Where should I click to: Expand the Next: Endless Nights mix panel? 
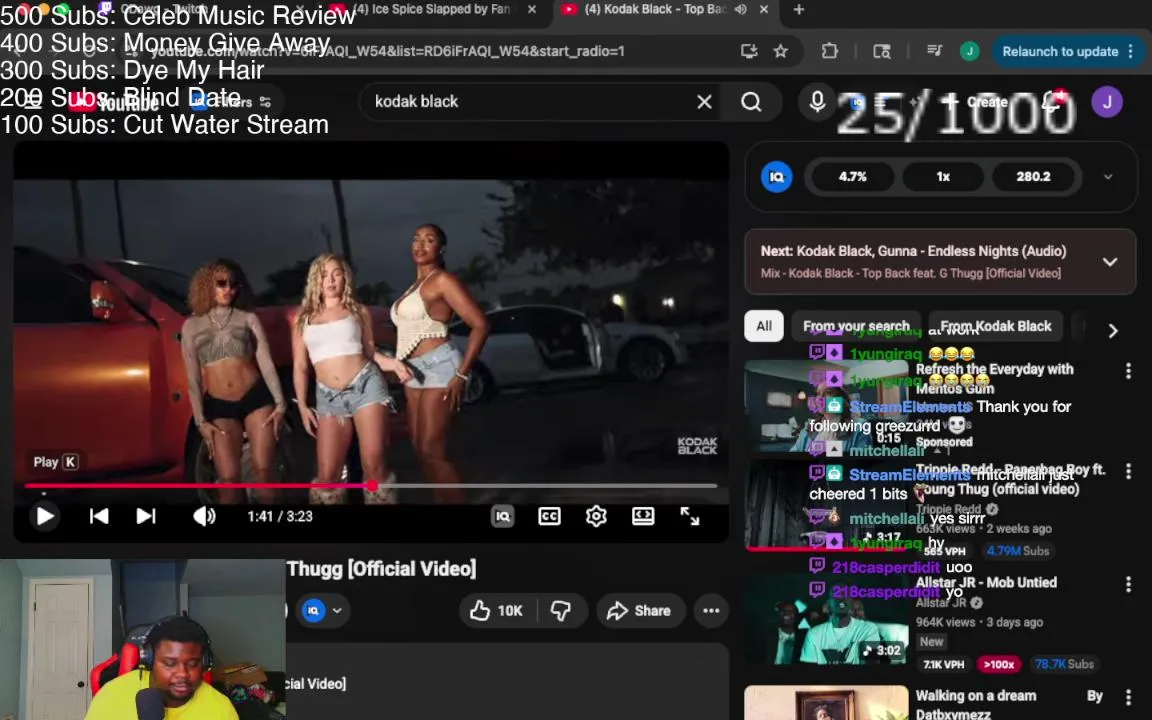click(x=1109, y=262)
